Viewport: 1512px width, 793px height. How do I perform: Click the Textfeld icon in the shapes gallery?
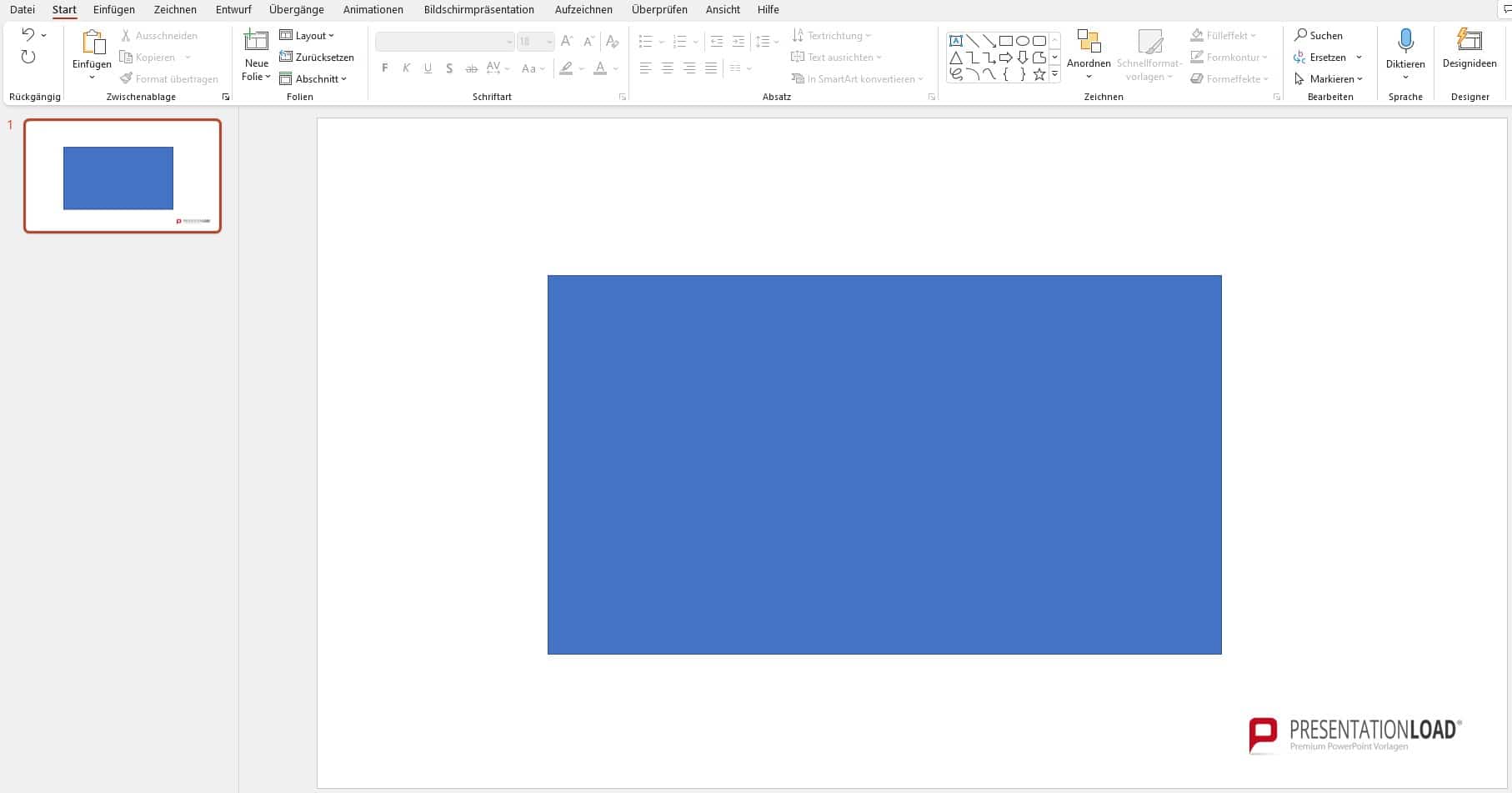coord(956,40)
